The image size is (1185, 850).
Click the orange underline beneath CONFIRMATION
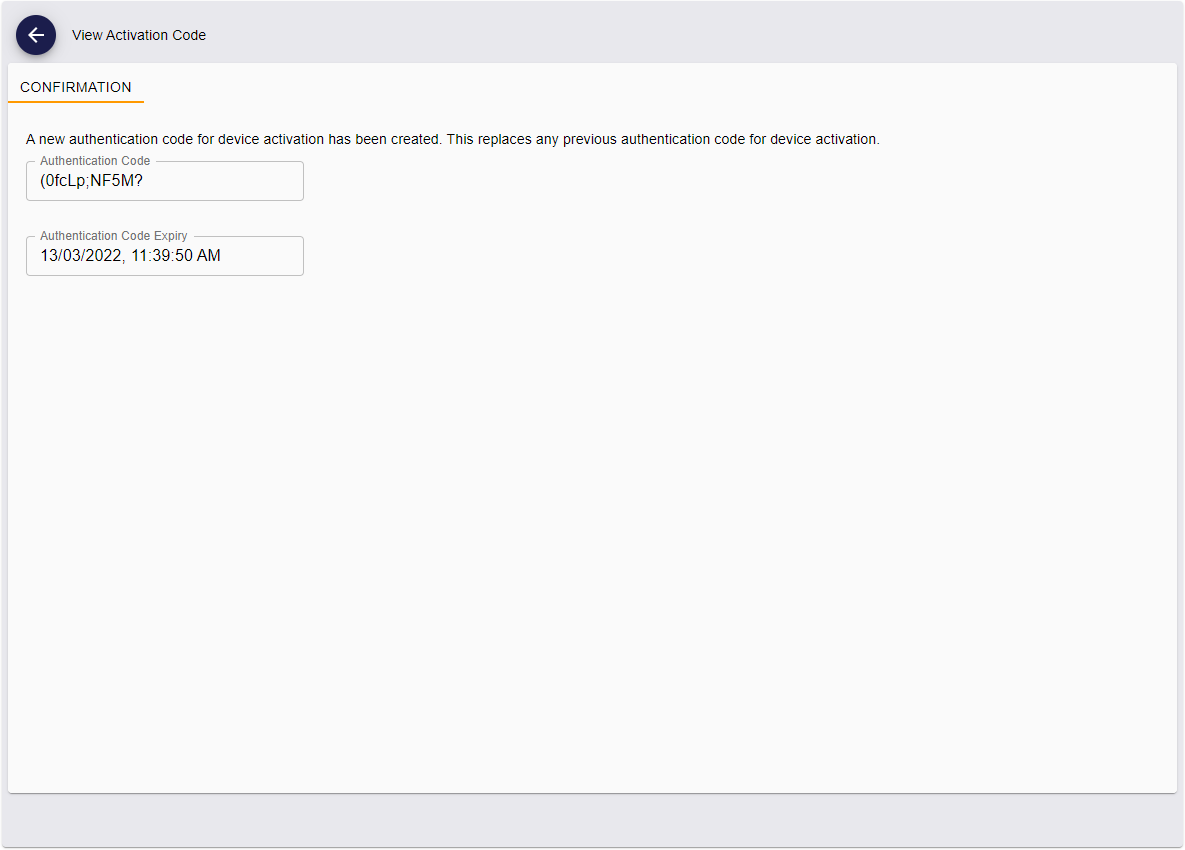(76, 102)
